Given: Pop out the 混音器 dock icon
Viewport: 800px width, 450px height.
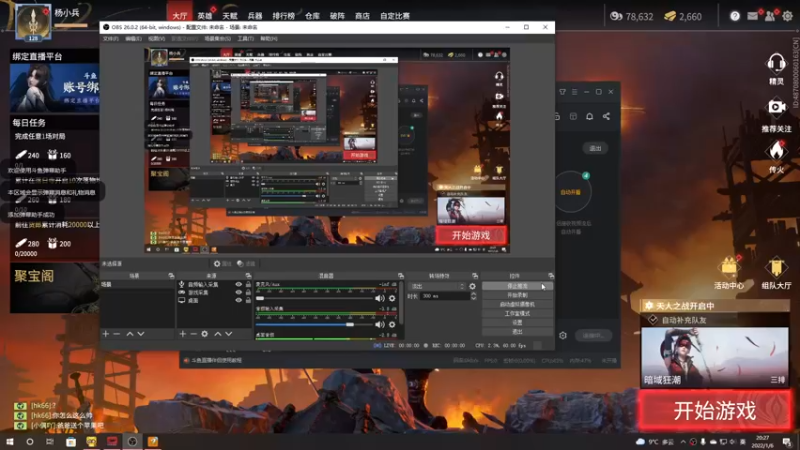Looking at the screenshot, I should 401,276.
